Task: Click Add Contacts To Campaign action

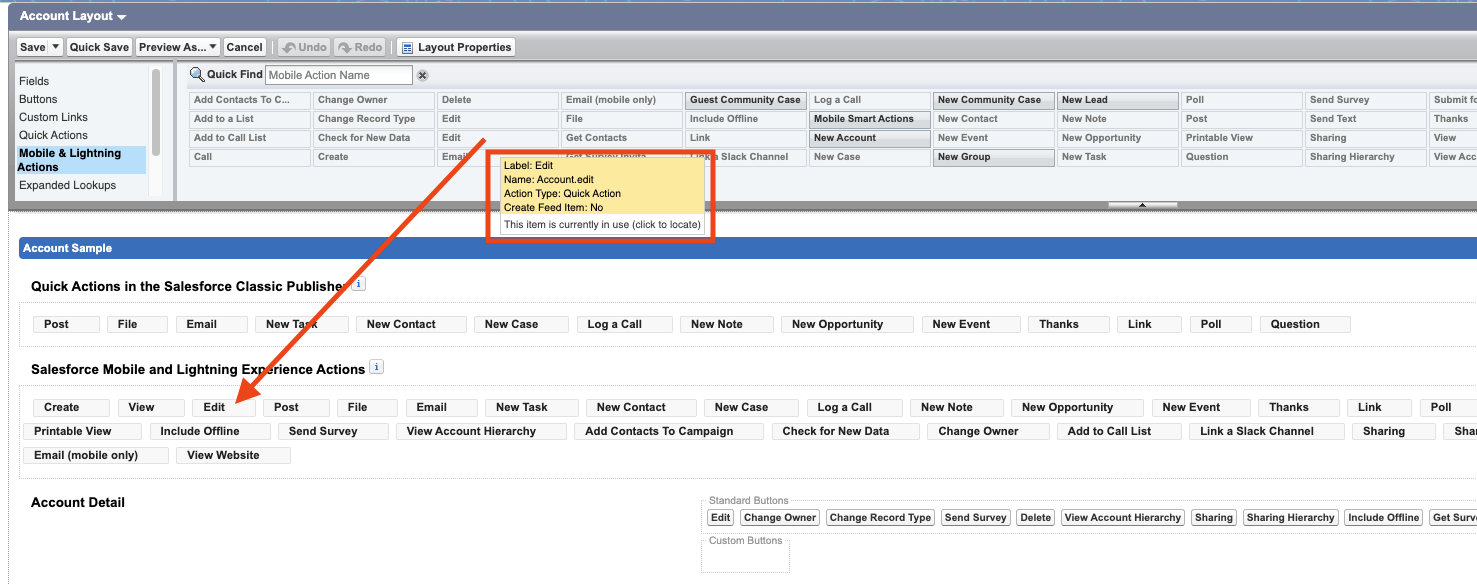Action: click(x=669, y=431)
